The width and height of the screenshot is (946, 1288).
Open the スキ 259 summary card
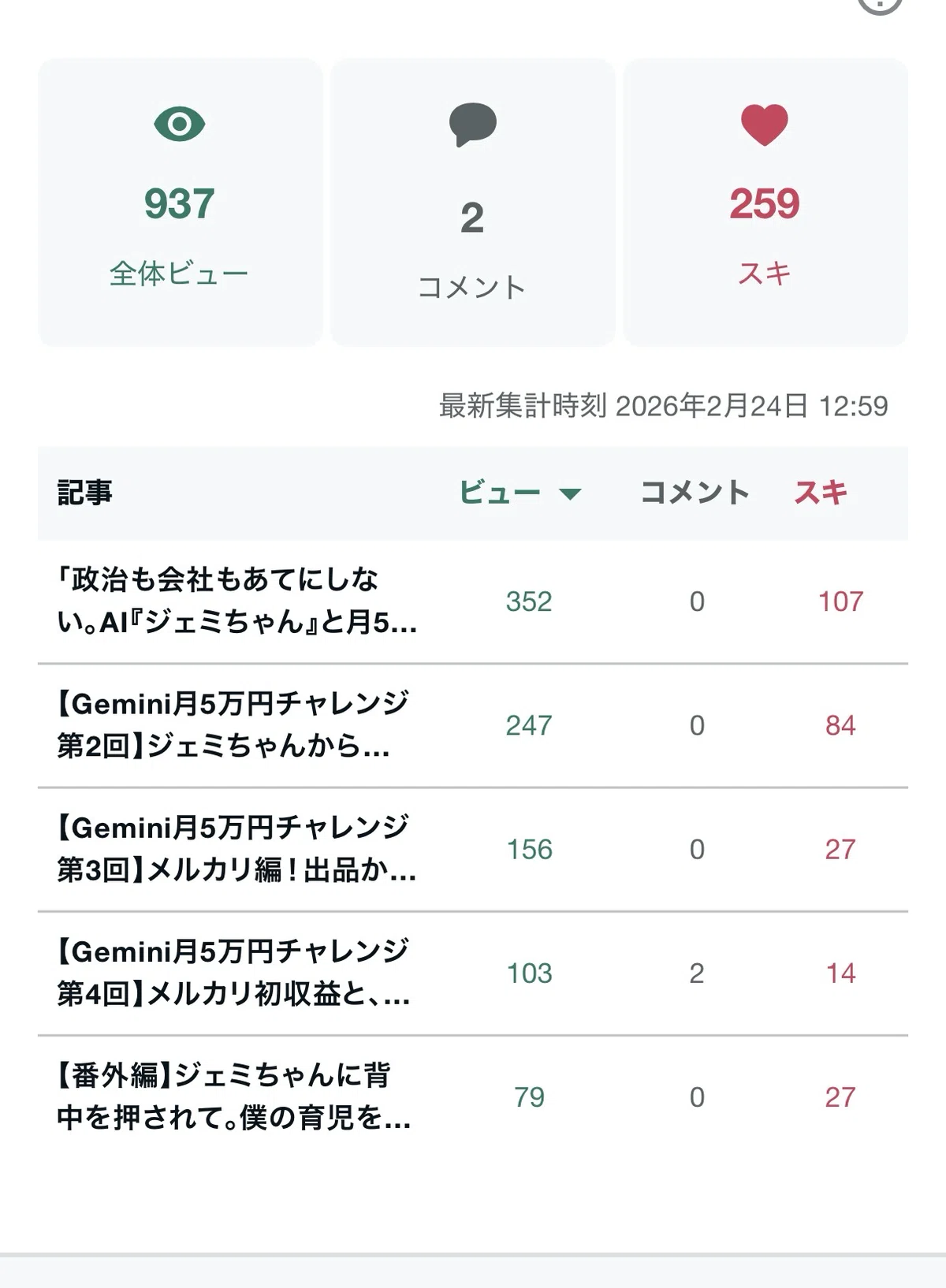pyautogui.click(x=765, y=202)
